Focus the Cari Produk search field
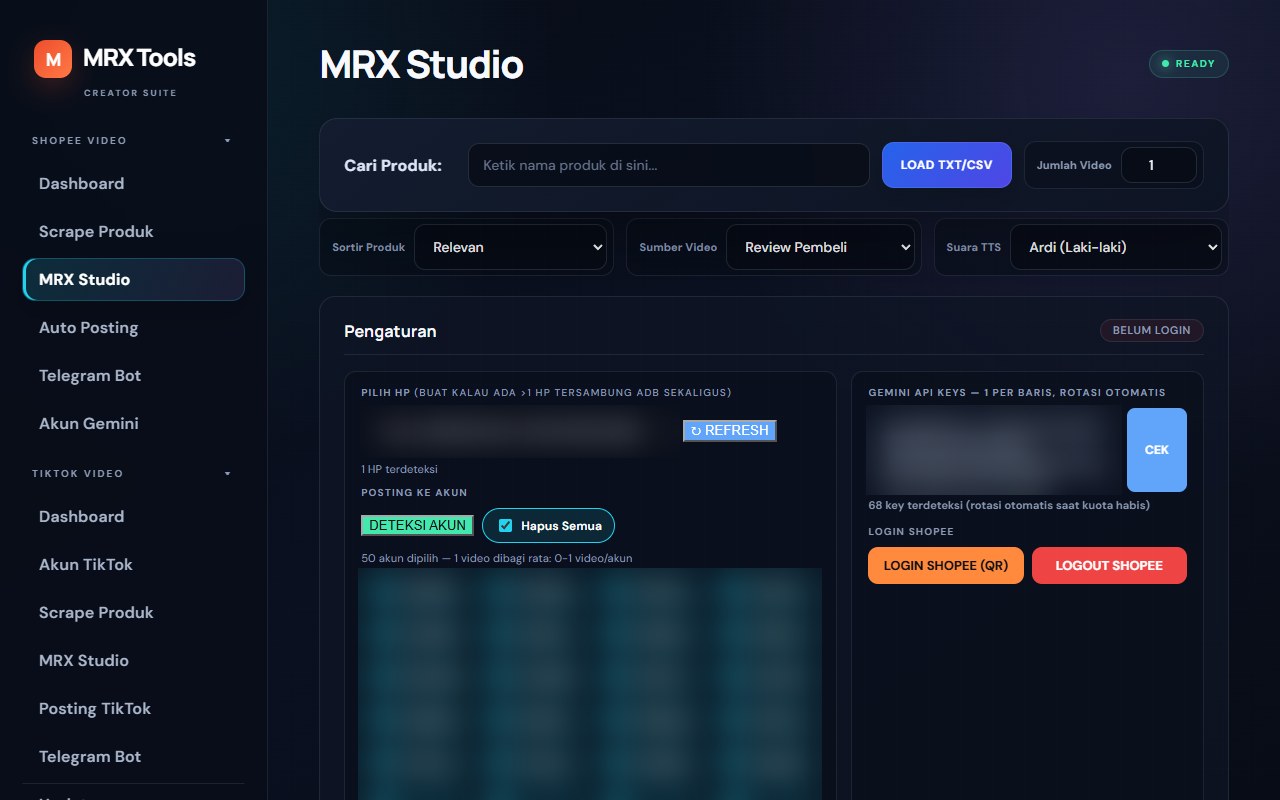This screenshot has height=800, width=1280. click(x=669, y=165)
